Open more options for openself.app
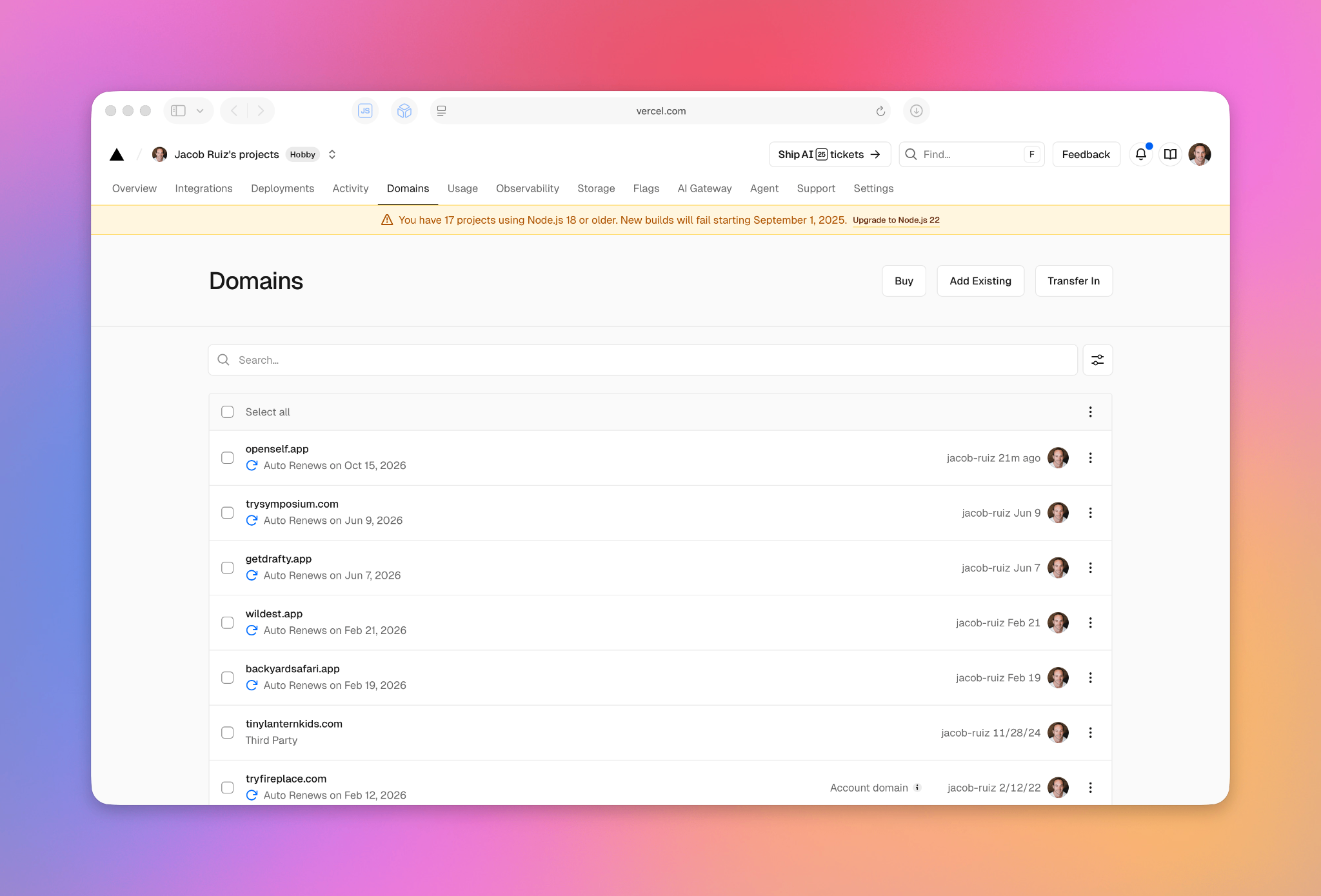1321x896 pixels. pyautogui.click(x=1090, y=458)
